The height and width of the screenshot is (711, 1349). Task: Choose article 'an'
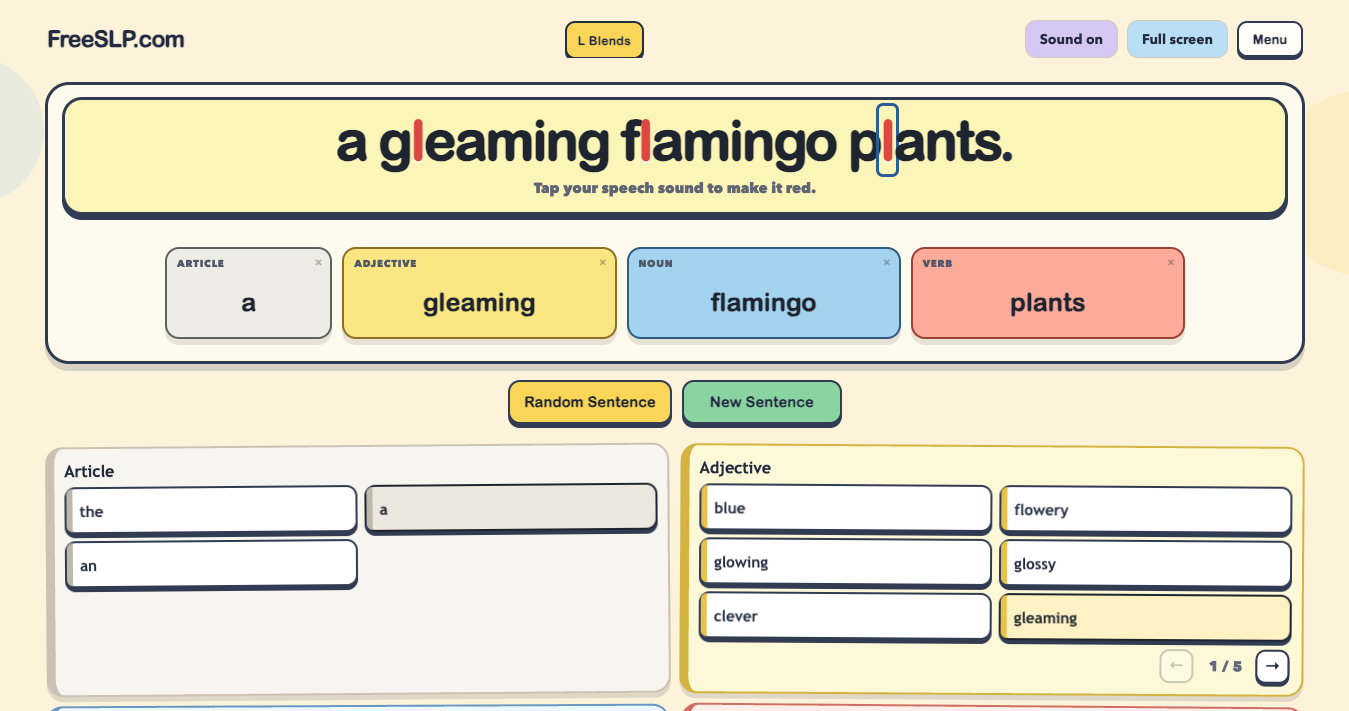click(211, 565)
